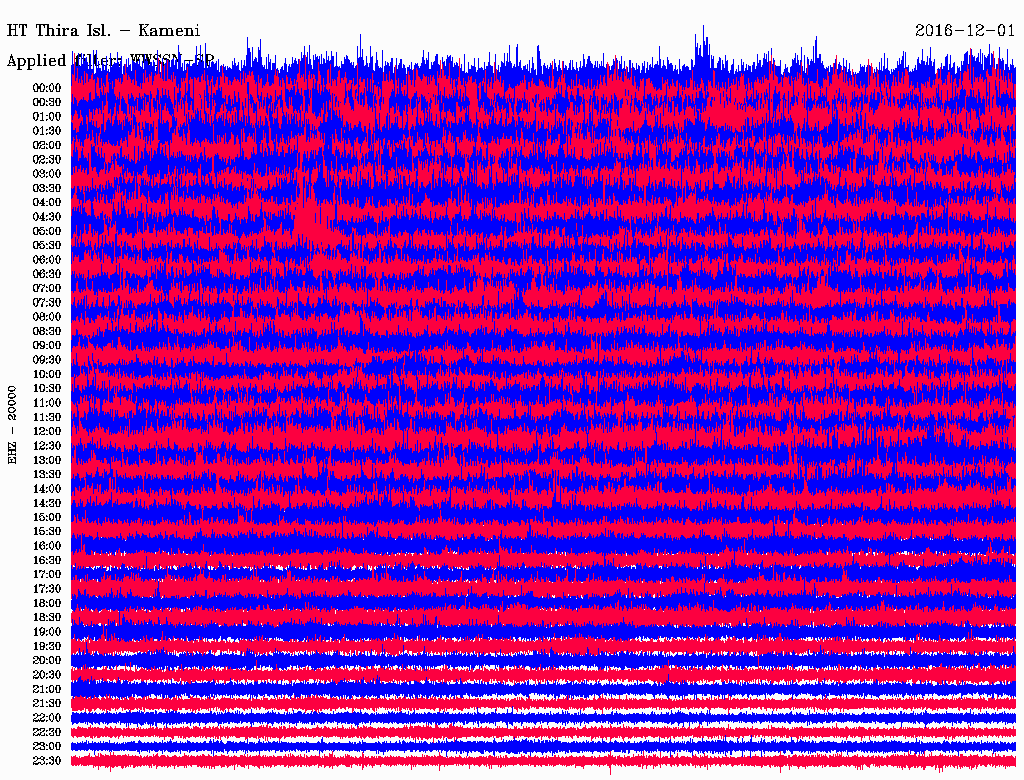Select the 06:00 time label

47,260
